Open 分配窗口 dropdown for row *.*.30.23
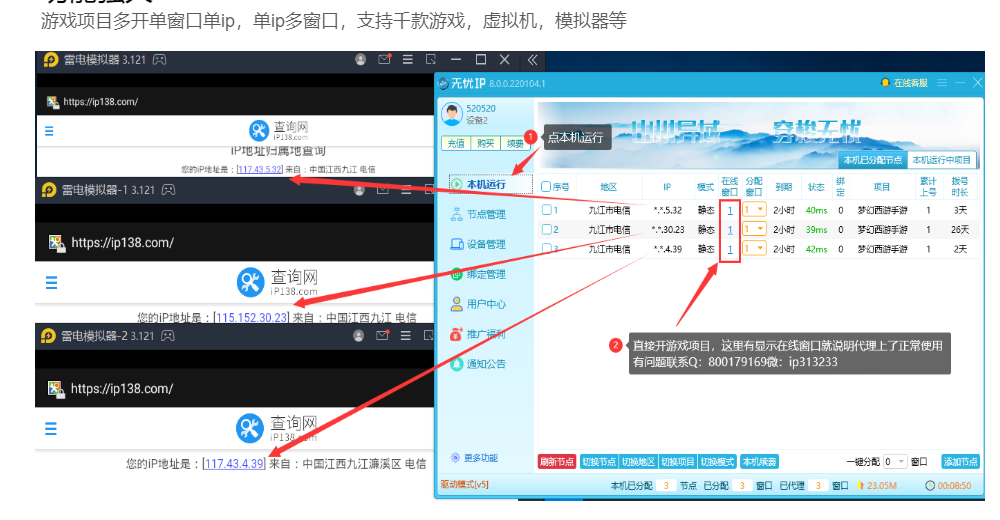Image resolution: width=1000 pixels, height=520 pixels. click(x=754, y=228)
